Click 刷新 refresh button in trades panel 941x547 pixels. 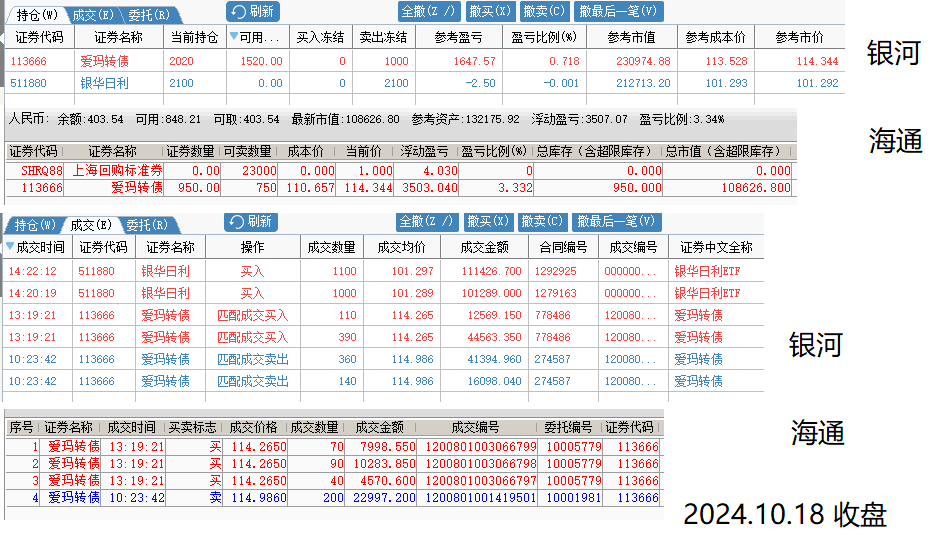[251, 222]
